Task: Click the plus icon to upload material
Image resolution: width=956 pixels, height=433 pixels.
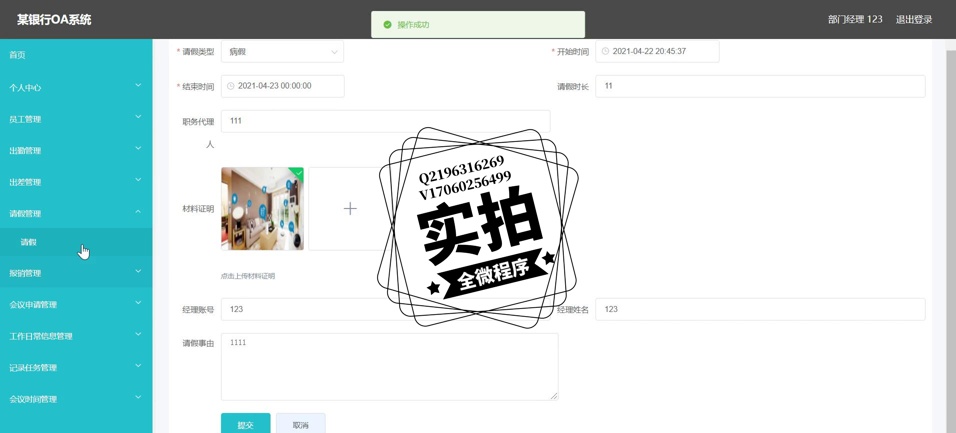Action: [x=349, y=209]
